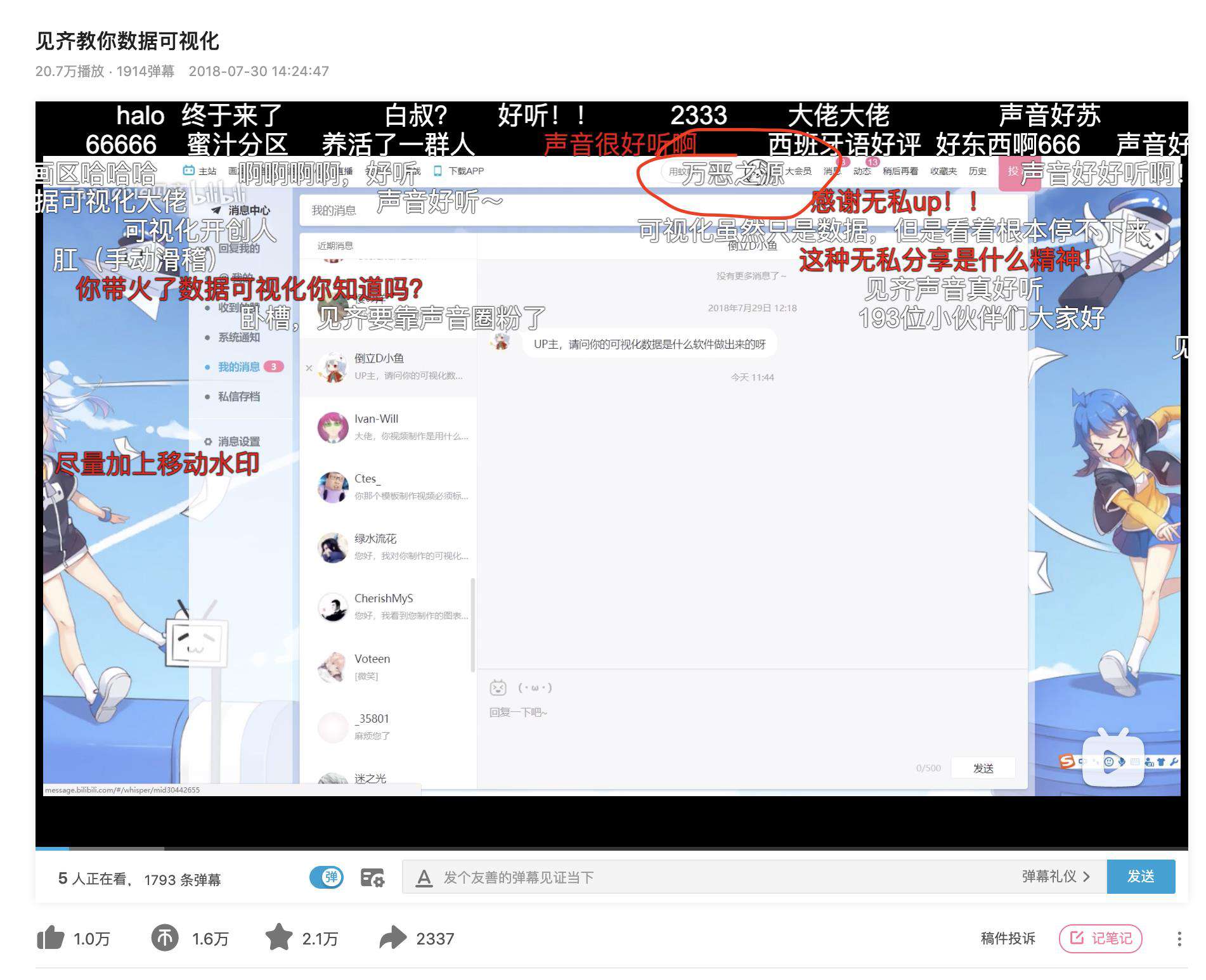Click the upload date 2018-07-30 14:24:47

259,71
